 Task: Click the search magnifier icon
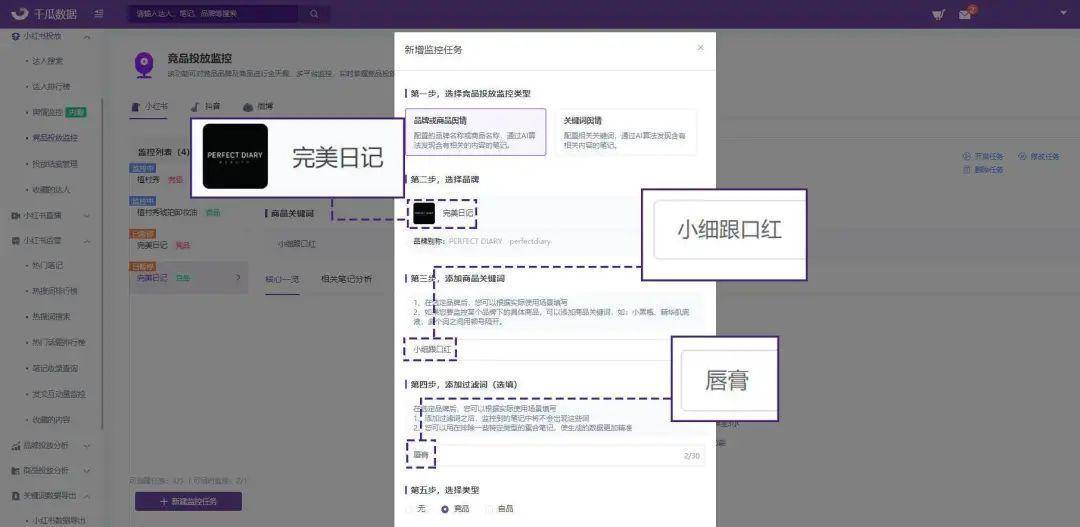[314, 14]
